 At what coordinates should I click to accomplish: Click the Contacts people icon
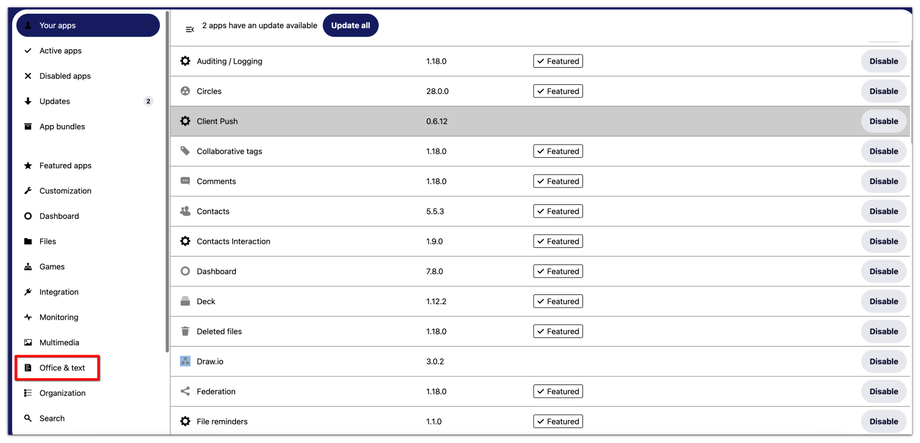(185, 211)
